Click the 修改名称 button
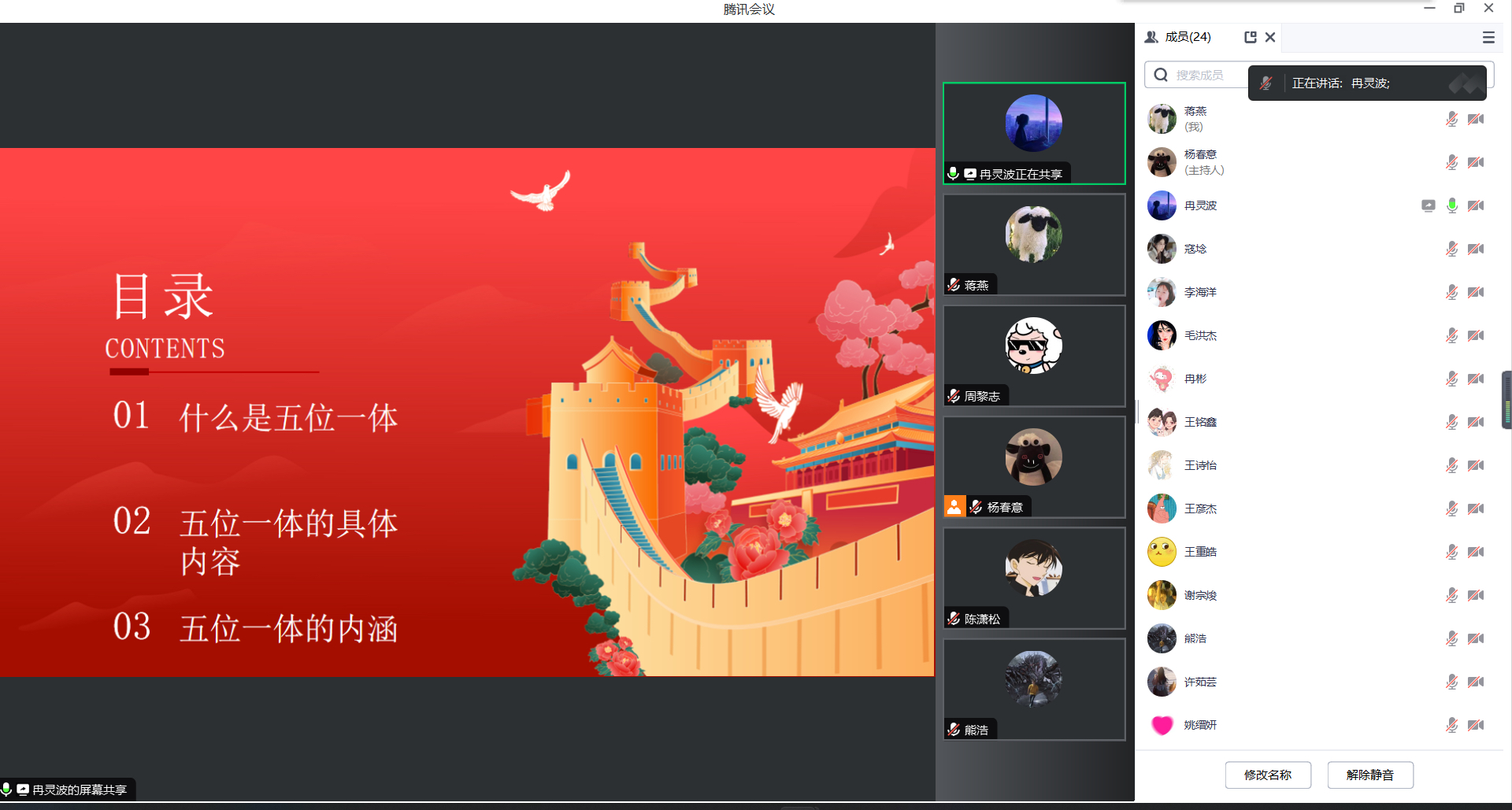 1268,775
